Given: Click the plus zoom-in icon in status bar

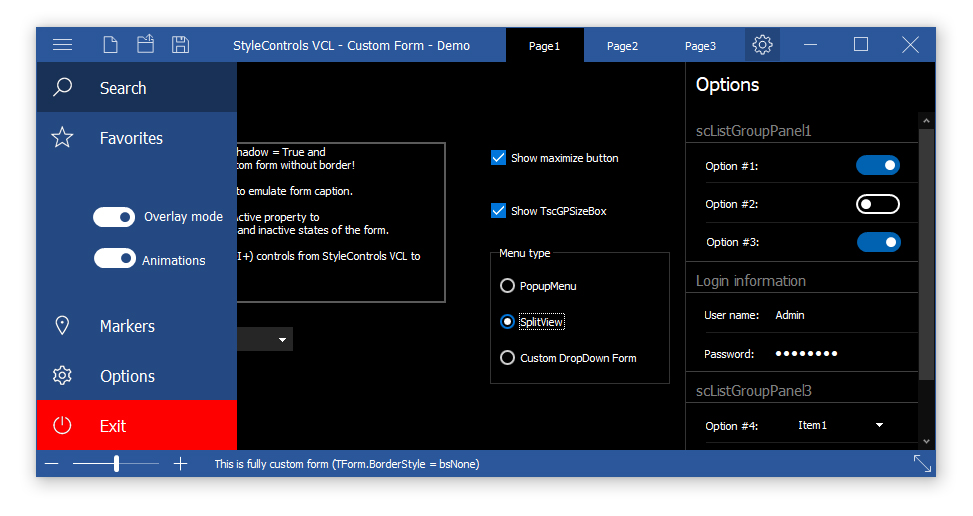Looking at the screenshot, I should click(x=181, y=464).
